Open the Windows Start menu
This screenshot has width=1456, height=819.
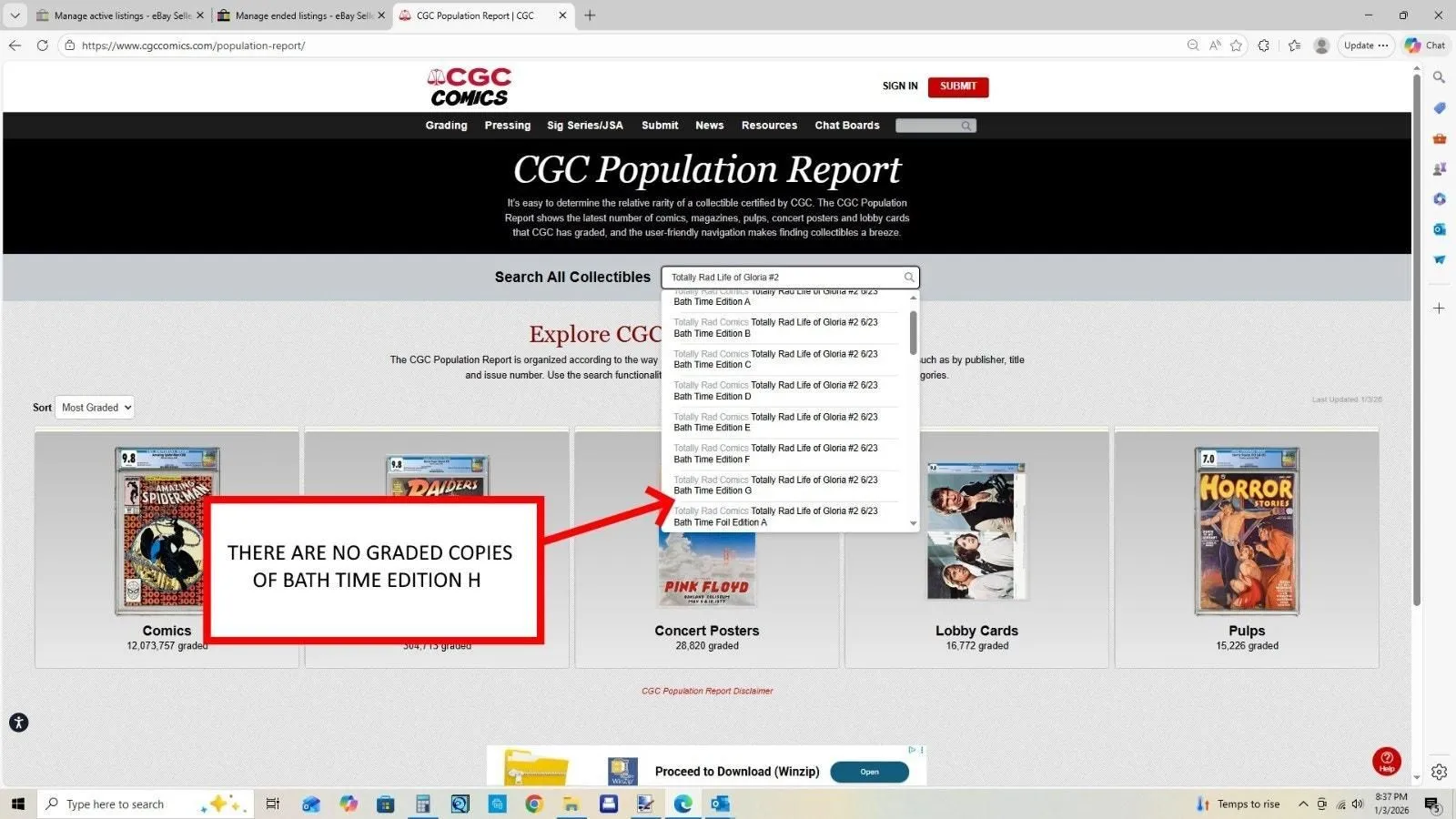17,804
